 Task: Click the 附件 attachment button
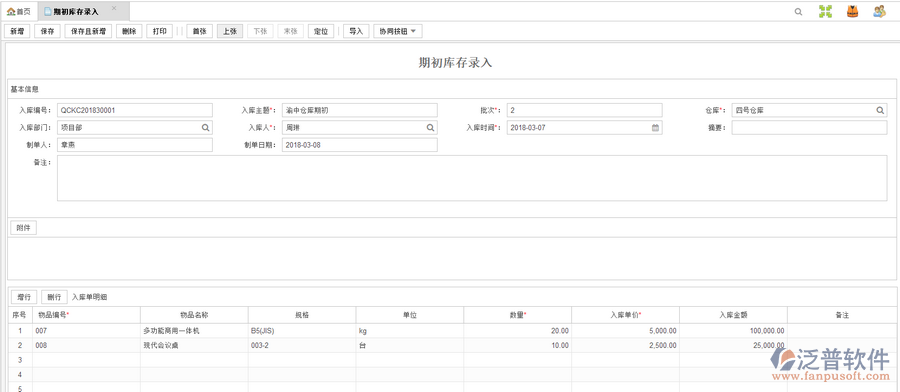[24, 228]
